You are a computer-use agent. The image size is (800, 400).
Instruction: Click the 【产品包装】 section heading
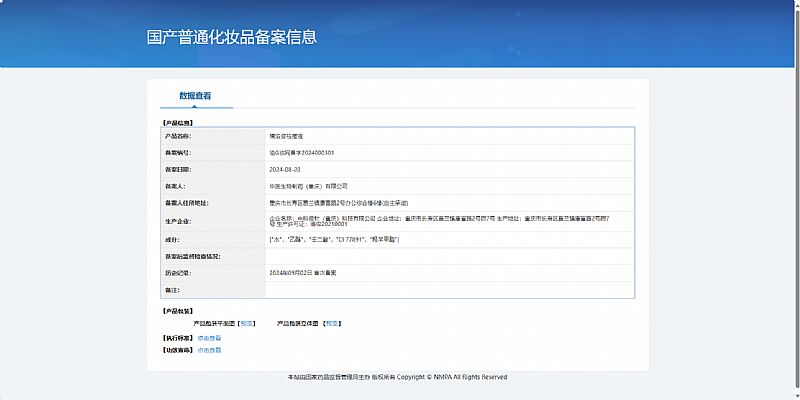pyautogui.click(x=178, y=311)
